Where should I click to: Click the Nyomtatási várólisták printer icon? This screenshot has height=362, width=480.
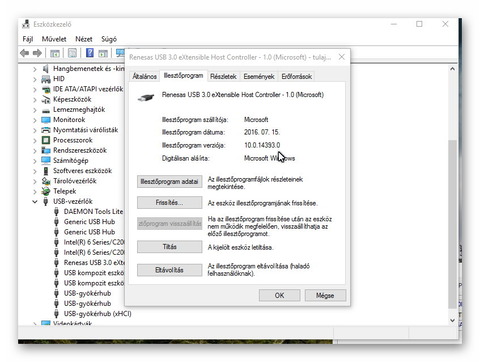click(x=46, y=130)
